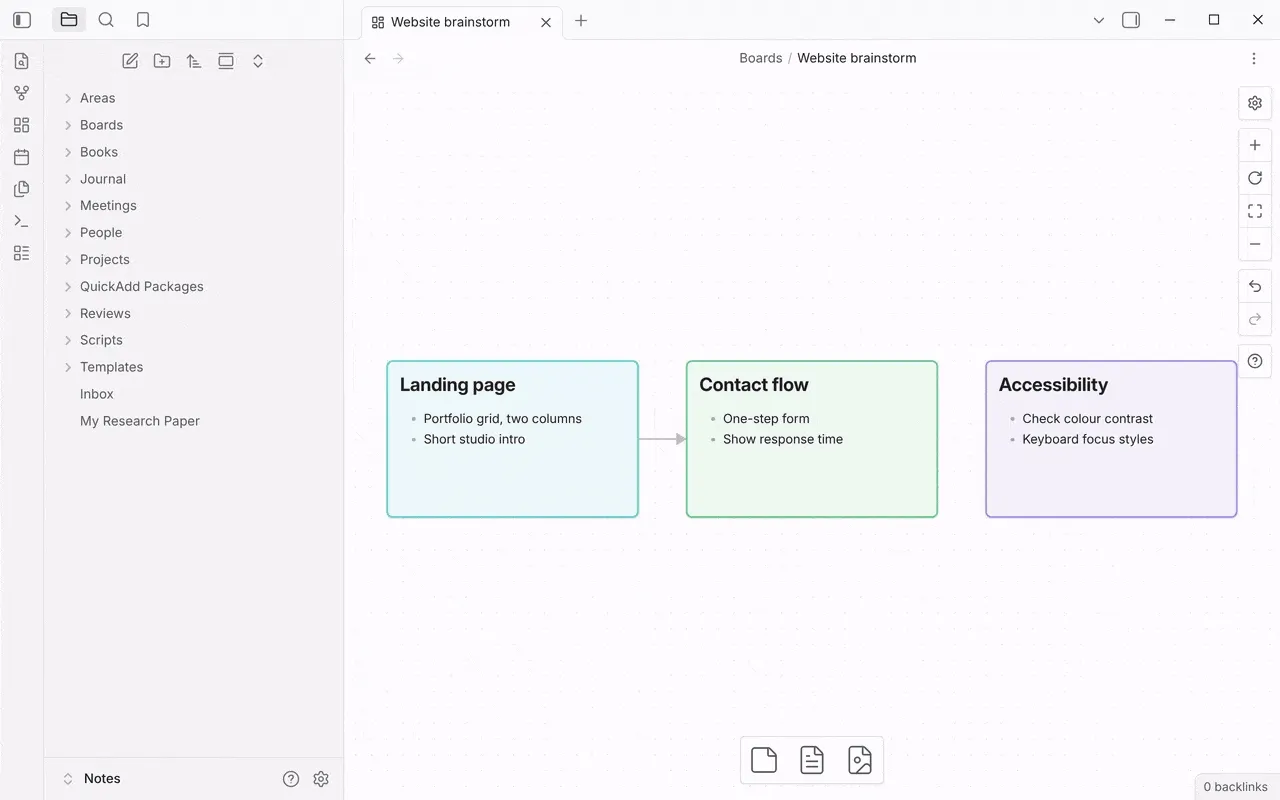Zoom out on the canvas
This screenshot has width=1280, height=800.
coord(1255,244)
